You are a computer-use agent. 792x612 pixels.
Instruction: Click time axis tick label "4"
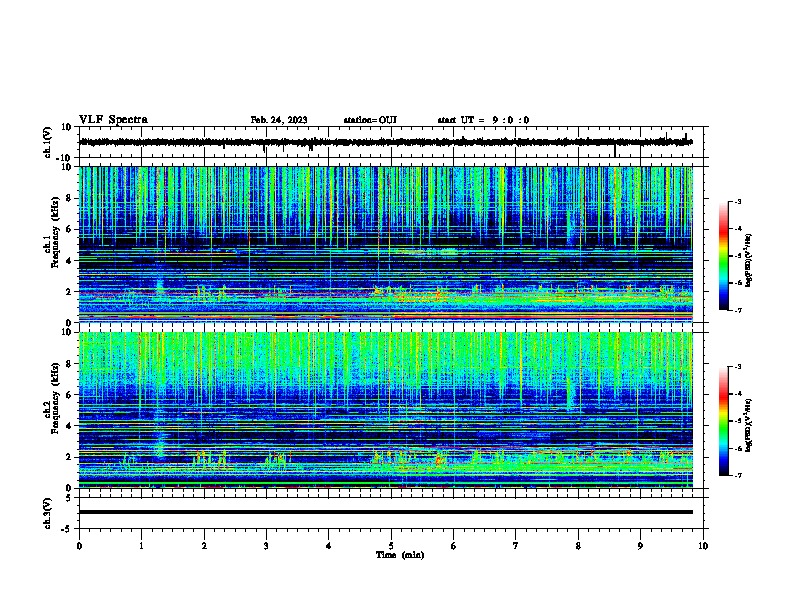[x=329, y=546]
